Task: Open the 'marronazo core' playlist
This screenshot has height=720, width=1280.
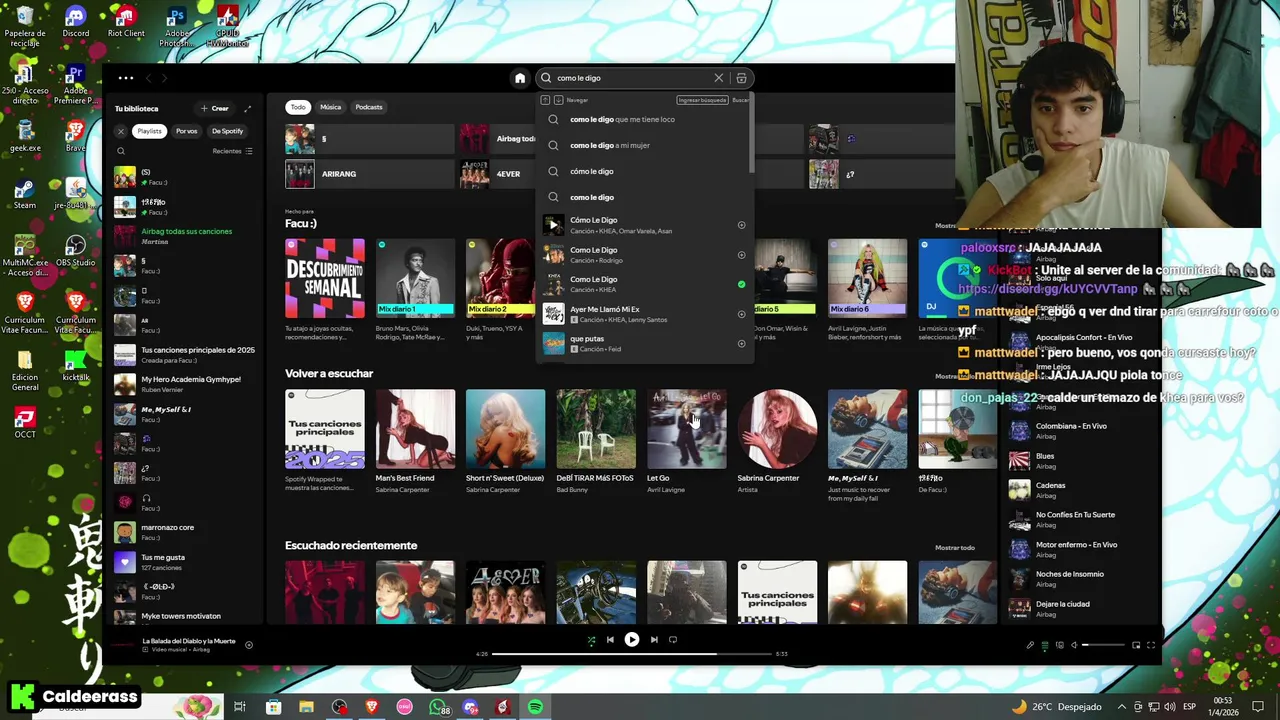Action: (186, 532)
